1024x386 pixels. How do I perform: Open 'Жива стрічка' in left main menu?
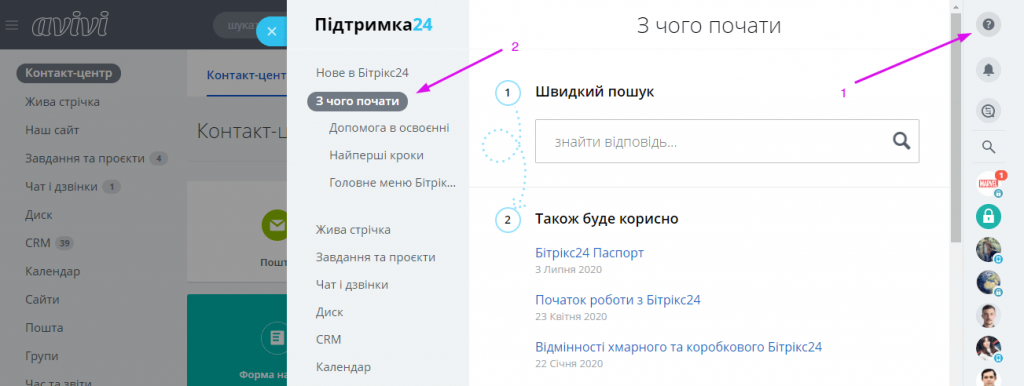point(62,102)
